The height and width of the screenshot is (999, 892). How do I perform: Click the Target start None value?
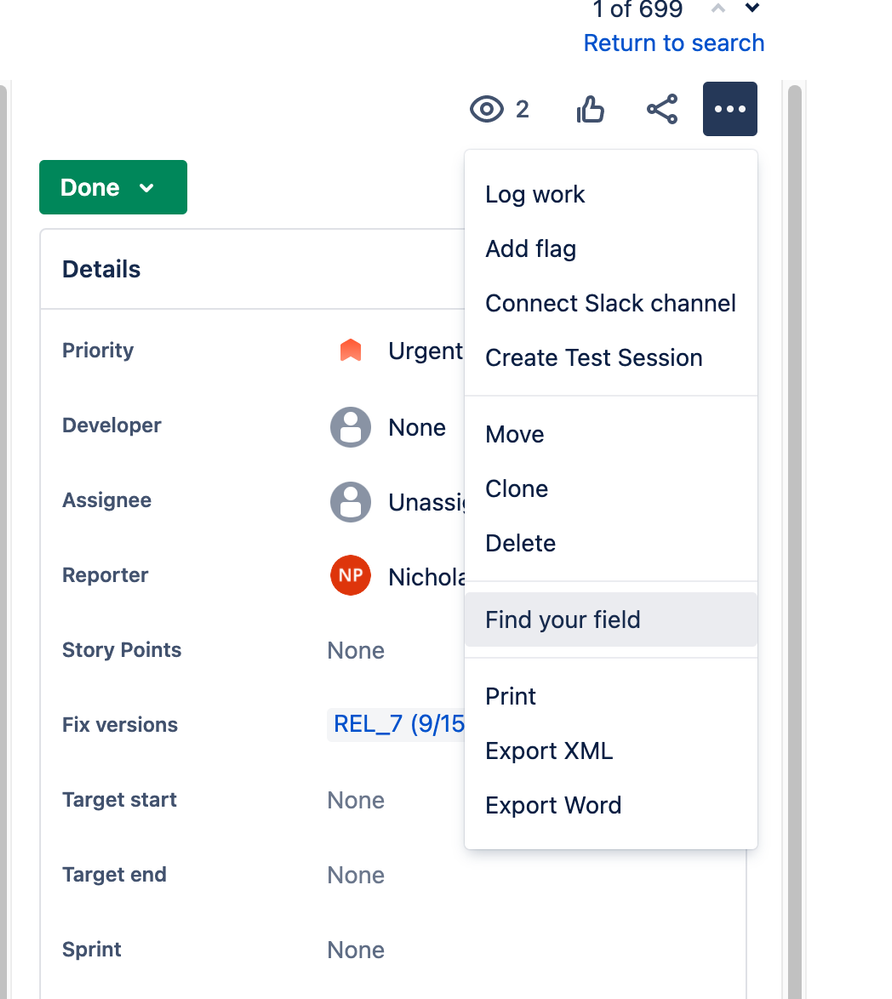[x=356, y=800]
